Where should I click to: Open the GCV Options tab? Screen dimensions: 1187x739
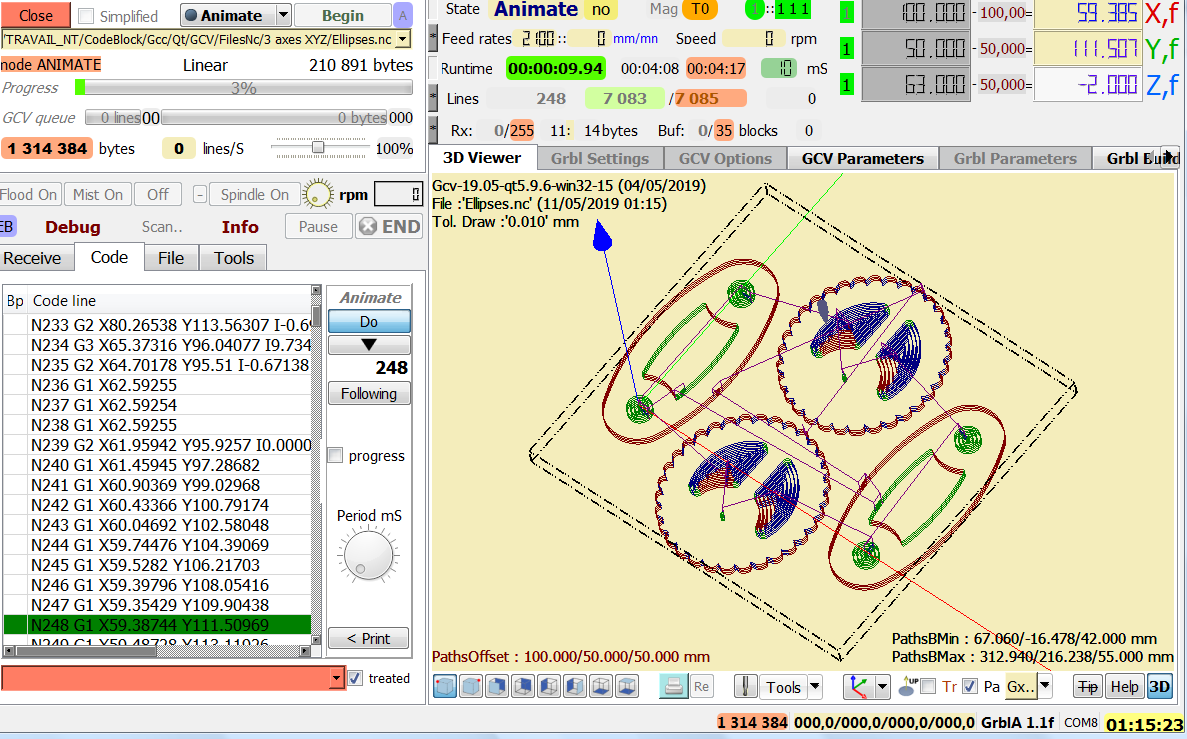pos(725,158)
